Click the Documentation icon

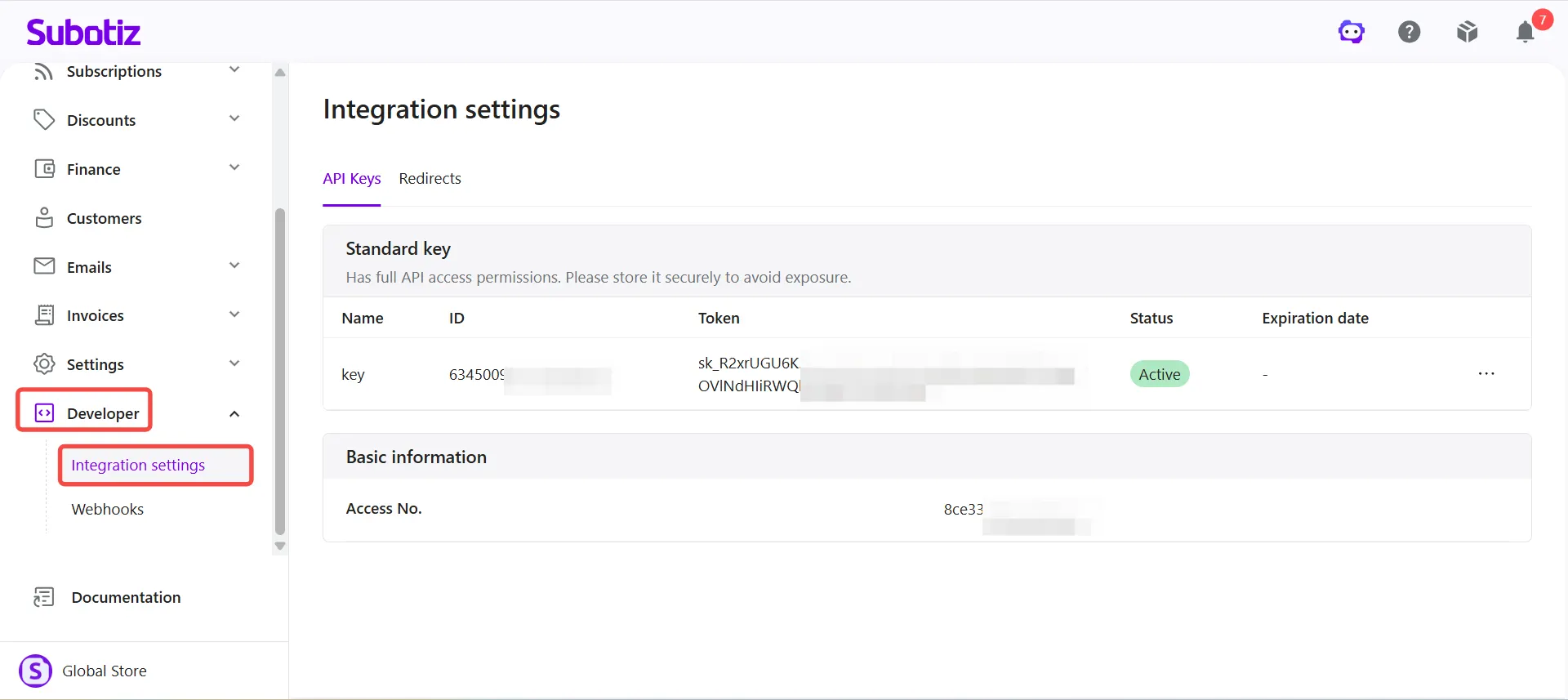(44, 597)
